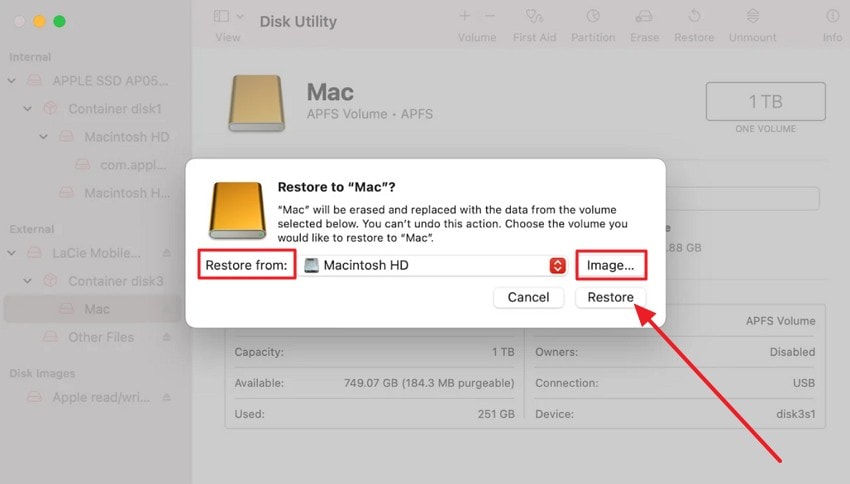Cancel the restore dialog

pos(528,297)
